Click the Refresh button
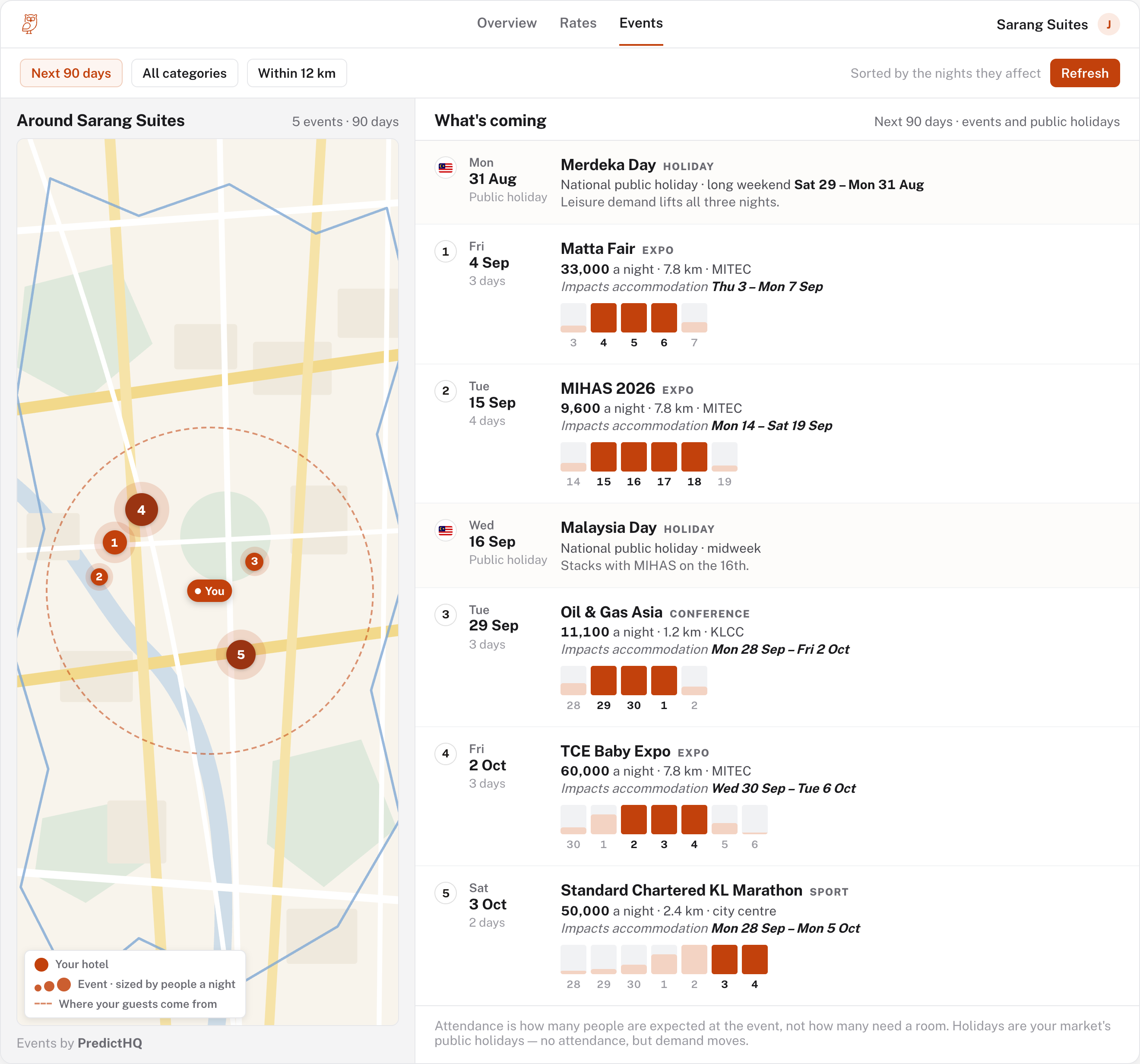This screenshot has width=1140, height=1064. pyautogui.click(x=1085, y=73)
